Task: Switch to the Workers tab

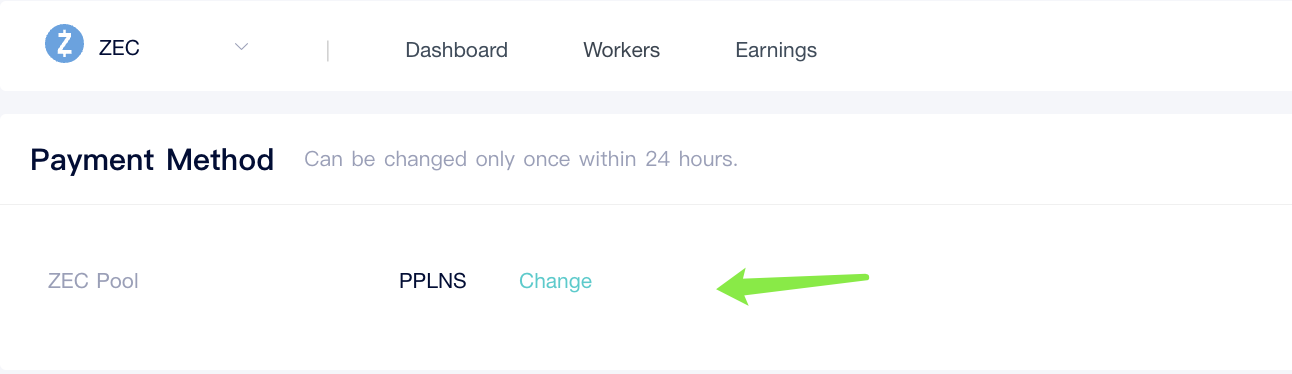Action: point(621,50)
